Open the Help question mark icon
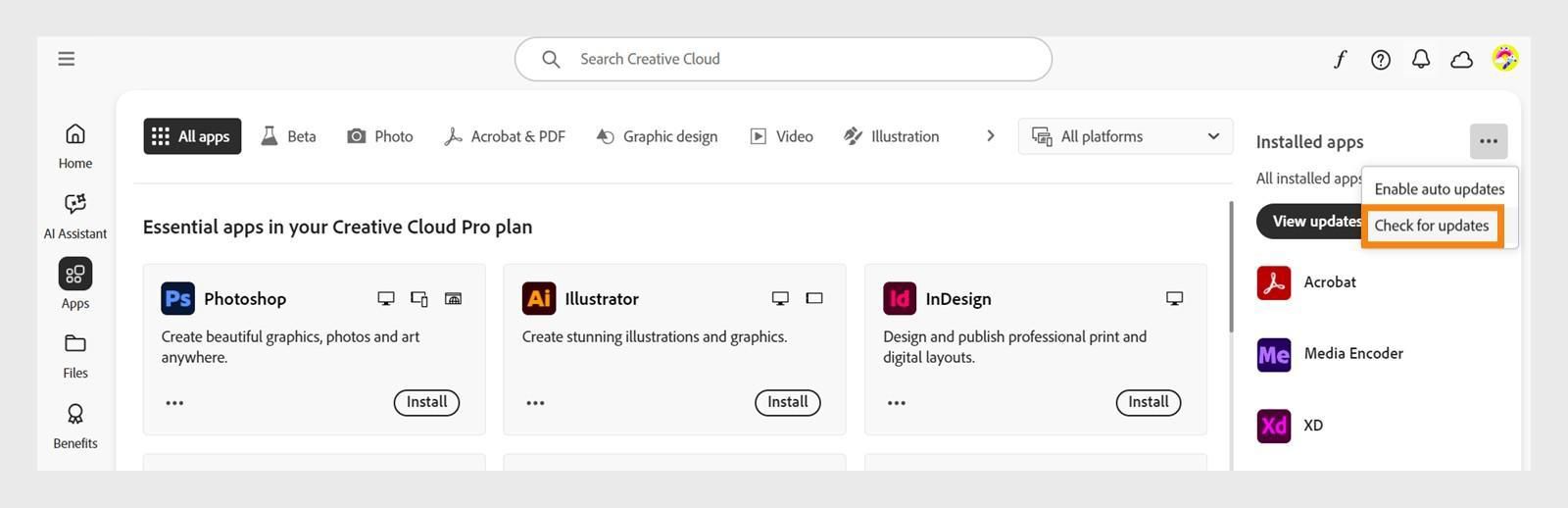Image resolution: width=1568 pixels, height=508 pixels. click(x=1380, y=60)
